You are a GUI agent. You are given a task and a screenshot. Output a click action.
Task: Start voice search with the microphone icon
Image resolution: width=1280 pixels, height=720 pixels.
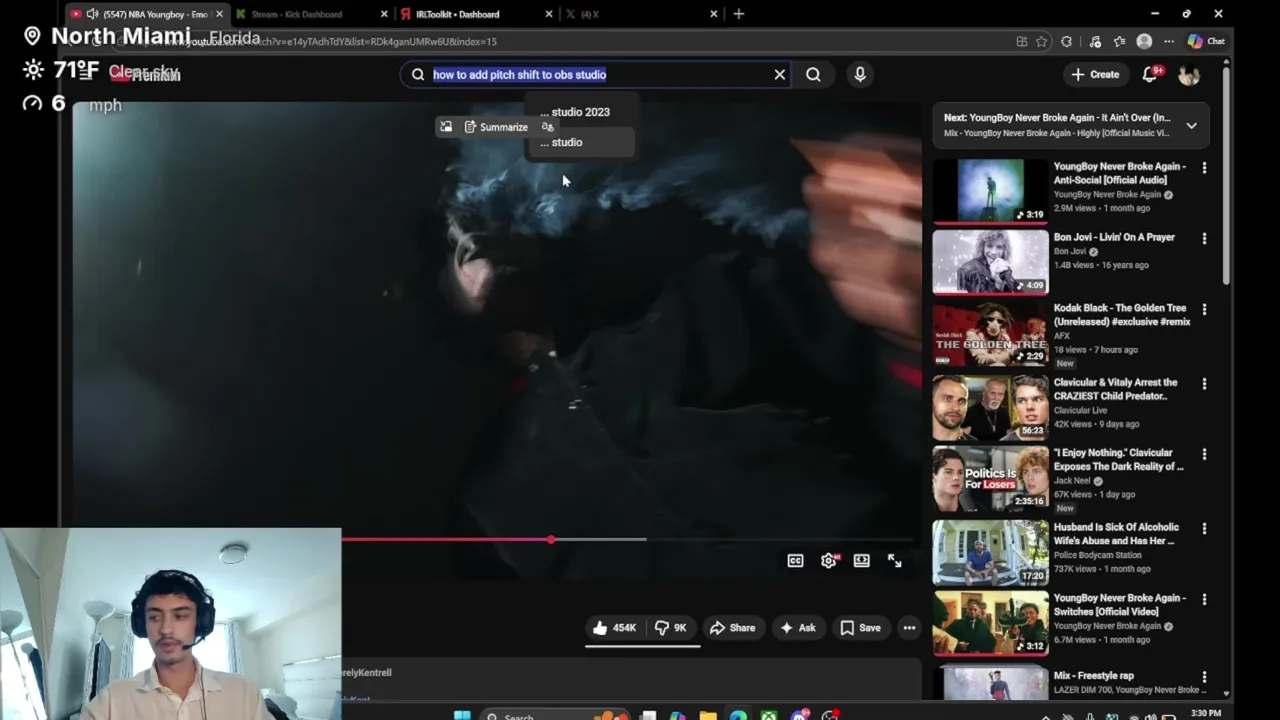click(x=860, y=74)
